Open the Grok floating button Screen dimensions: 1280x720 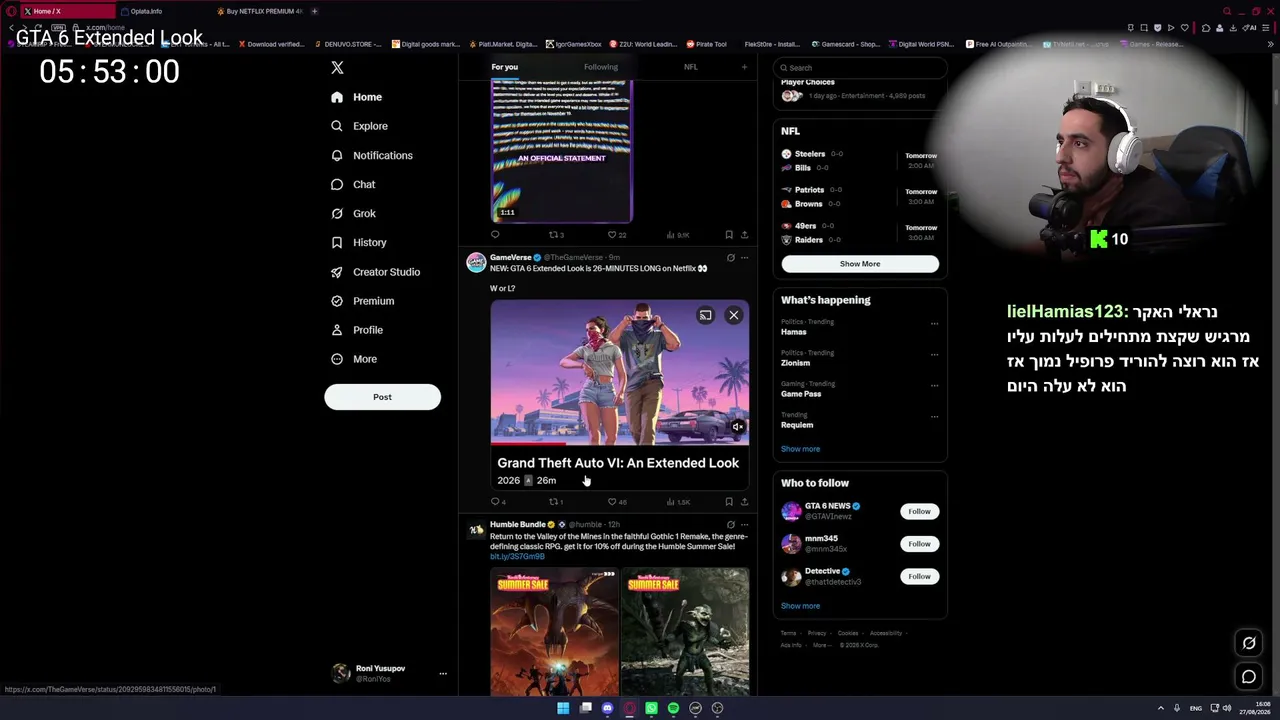[1249, 643]
